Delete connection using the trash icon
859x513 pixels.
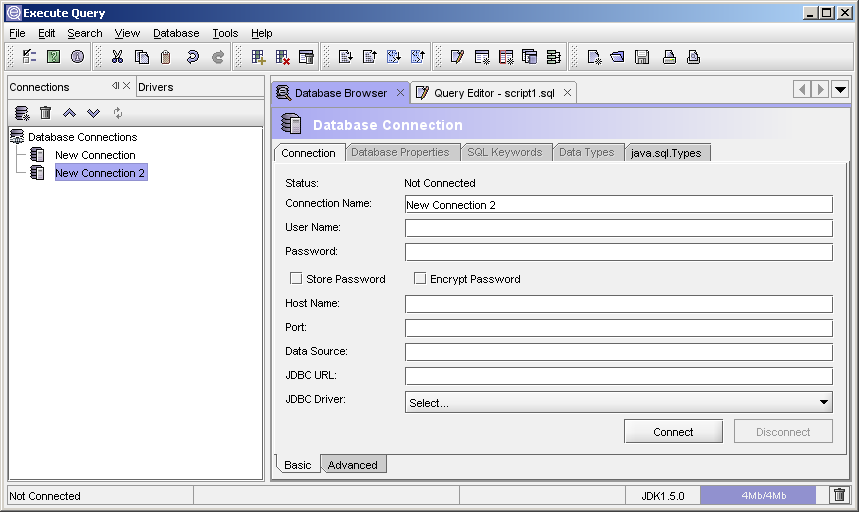(45, 113)
